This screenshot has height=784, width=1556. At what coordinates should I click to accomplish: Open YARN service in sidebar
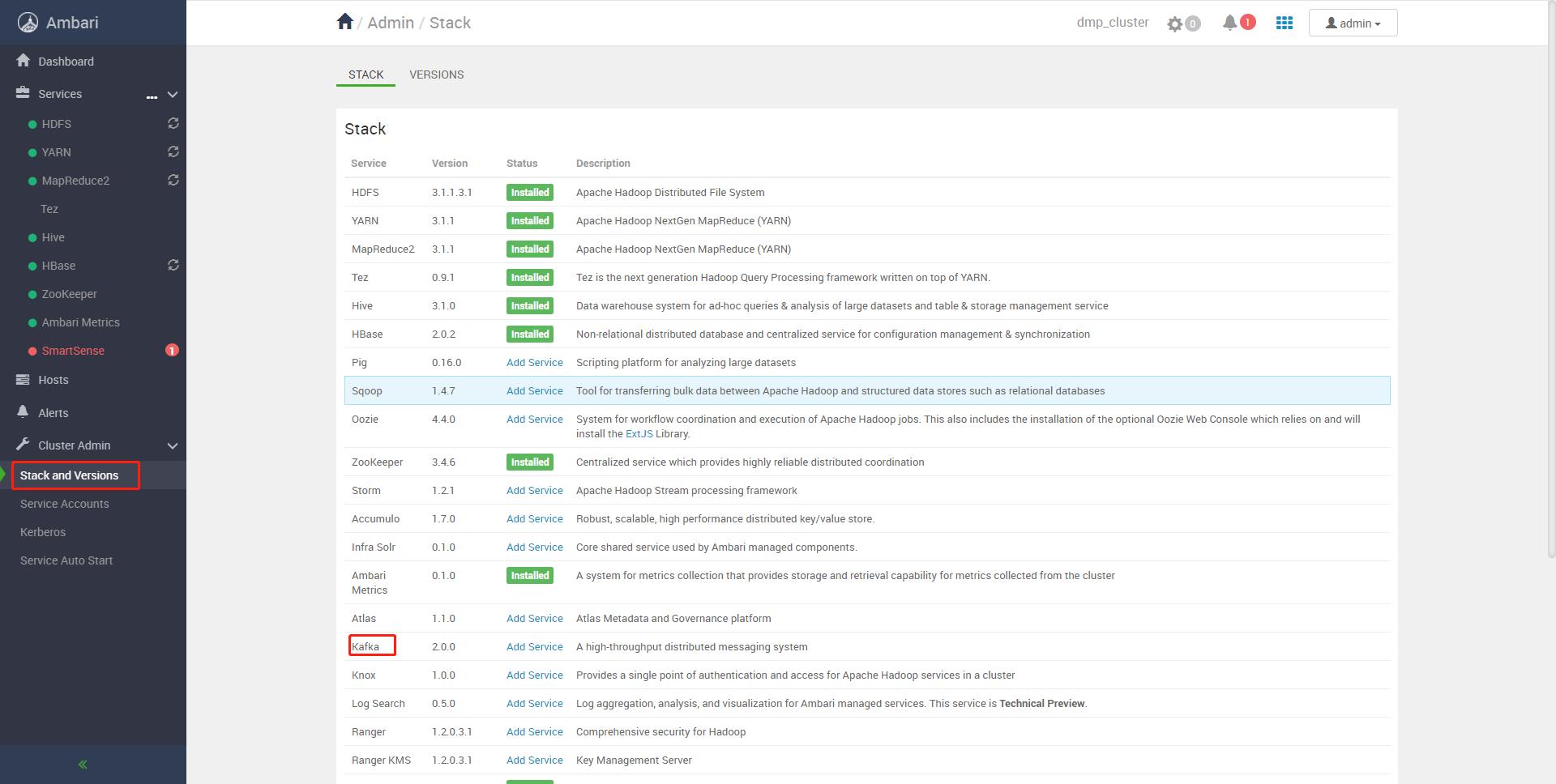click(x=57, y=152)
